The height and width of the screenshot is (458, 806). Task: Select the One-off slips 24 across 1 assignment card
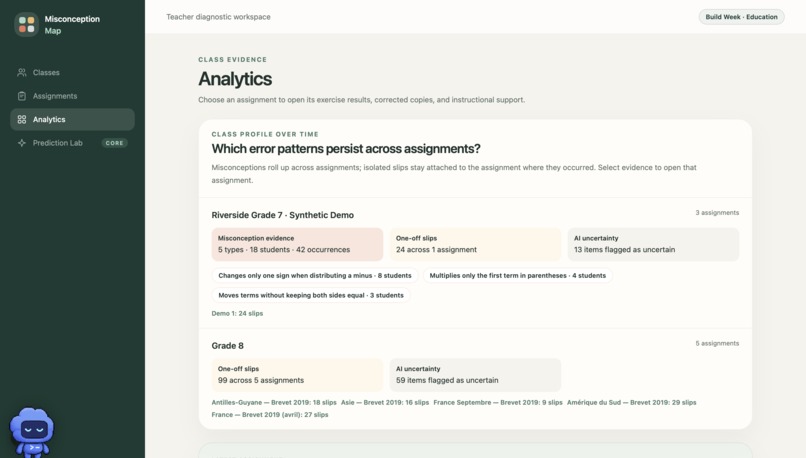click(475, 244)
